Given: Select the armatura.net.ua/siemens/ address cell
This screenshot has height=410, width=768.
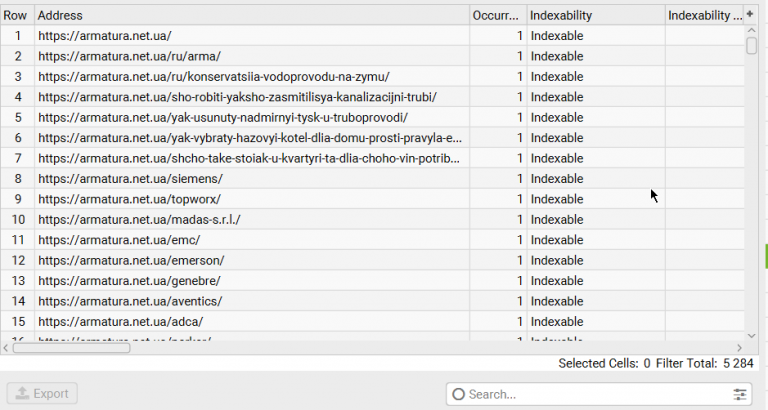Looking at the screenshot, I should (x=250, y=178).
